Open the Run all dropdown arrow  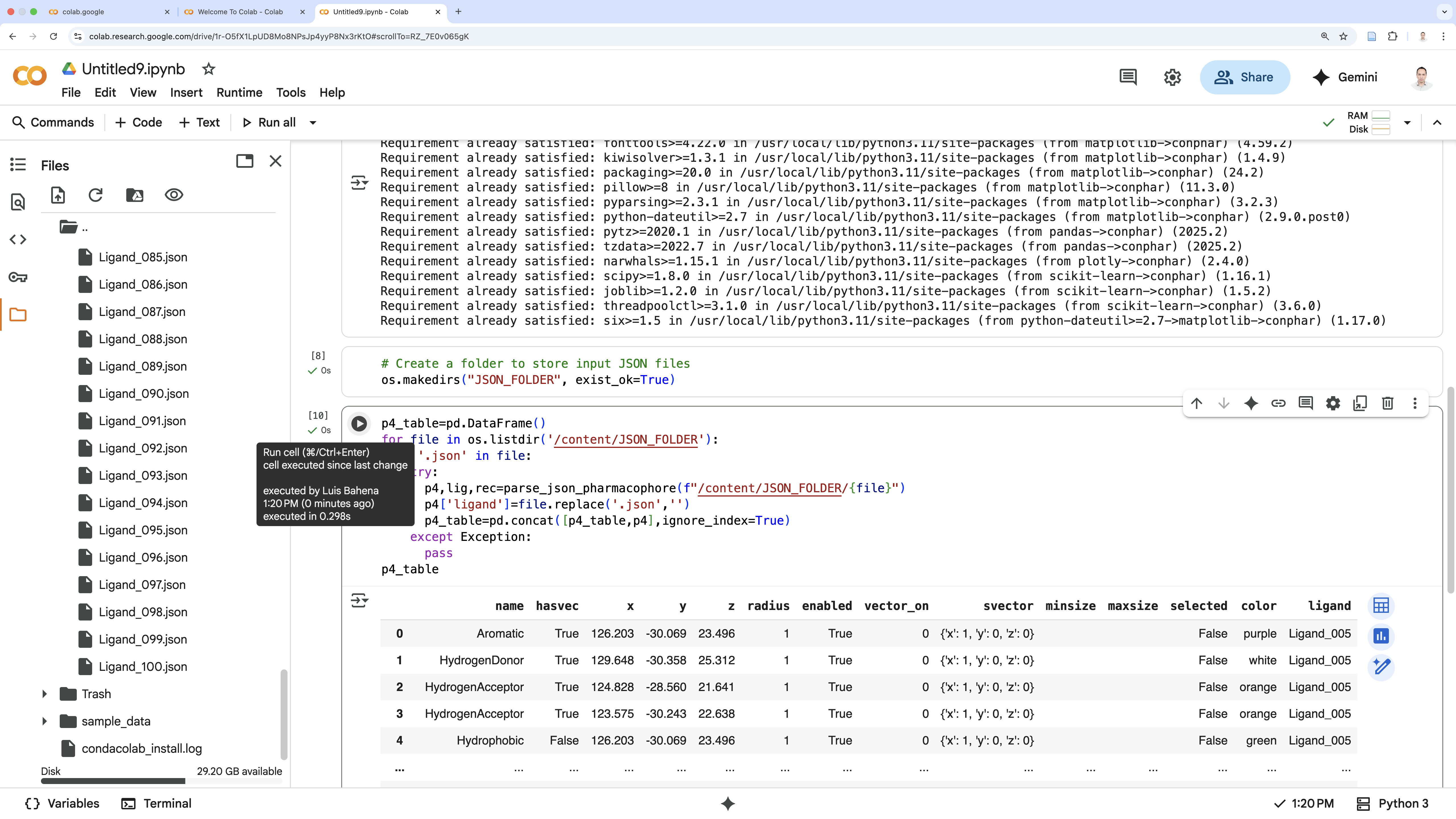tap(313, 123)
